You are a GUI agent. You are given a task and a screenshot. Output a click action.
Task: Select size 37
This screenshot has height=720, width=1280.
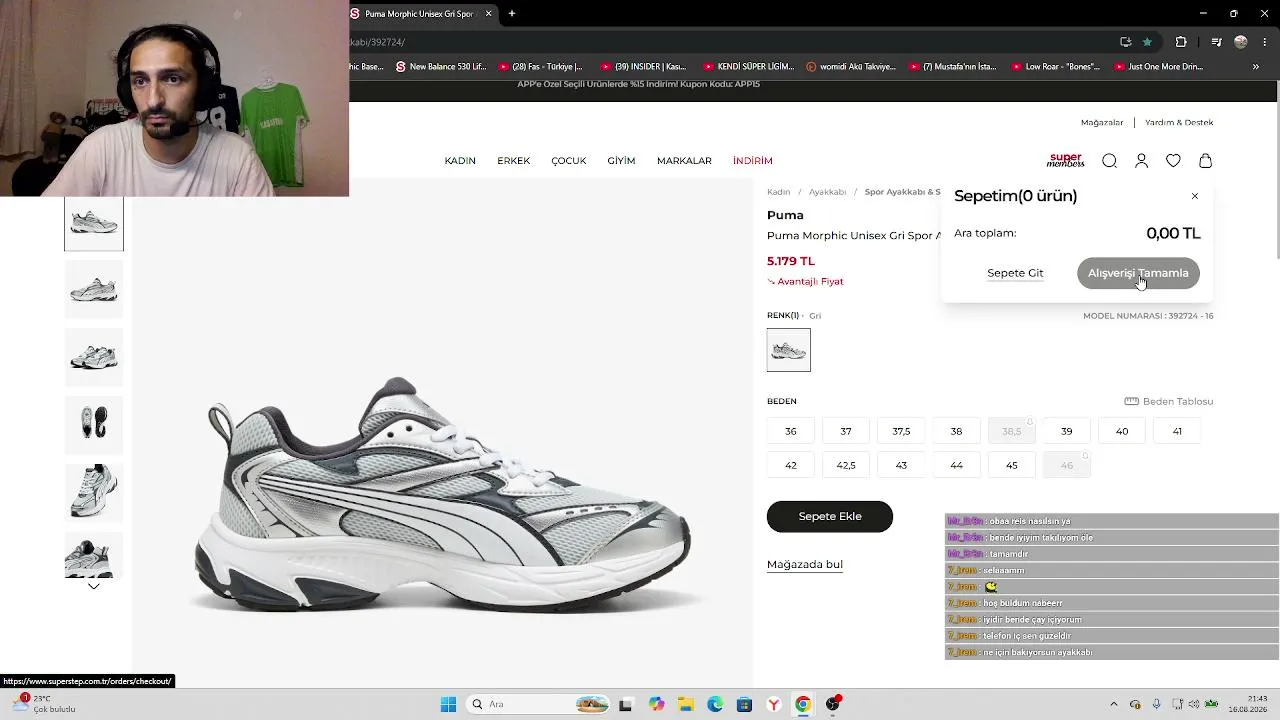click(x=846, y=431)
